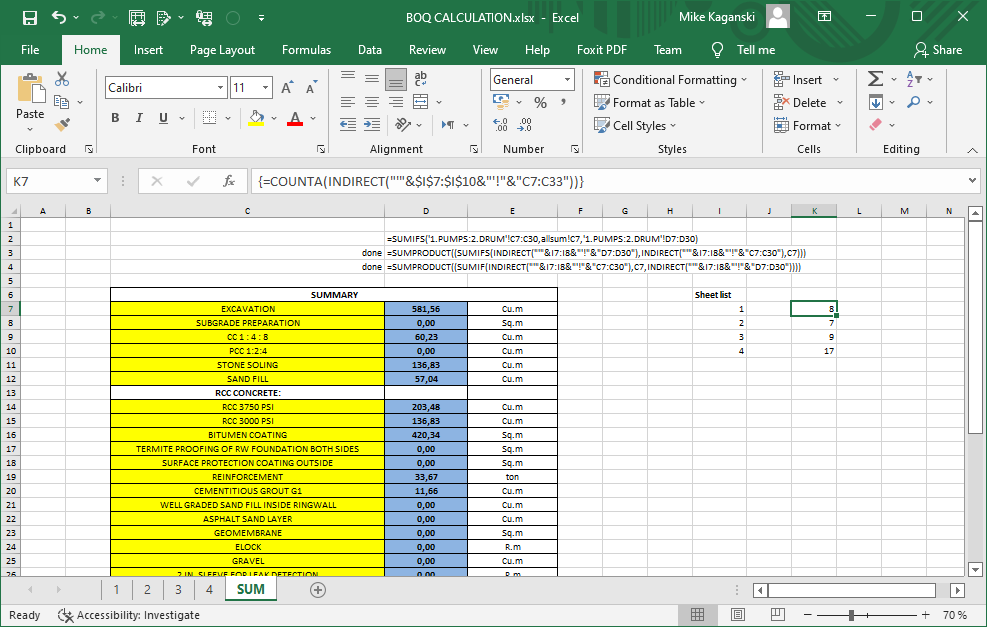Open the Calibri font name dropdown

[x=220, y=88]
